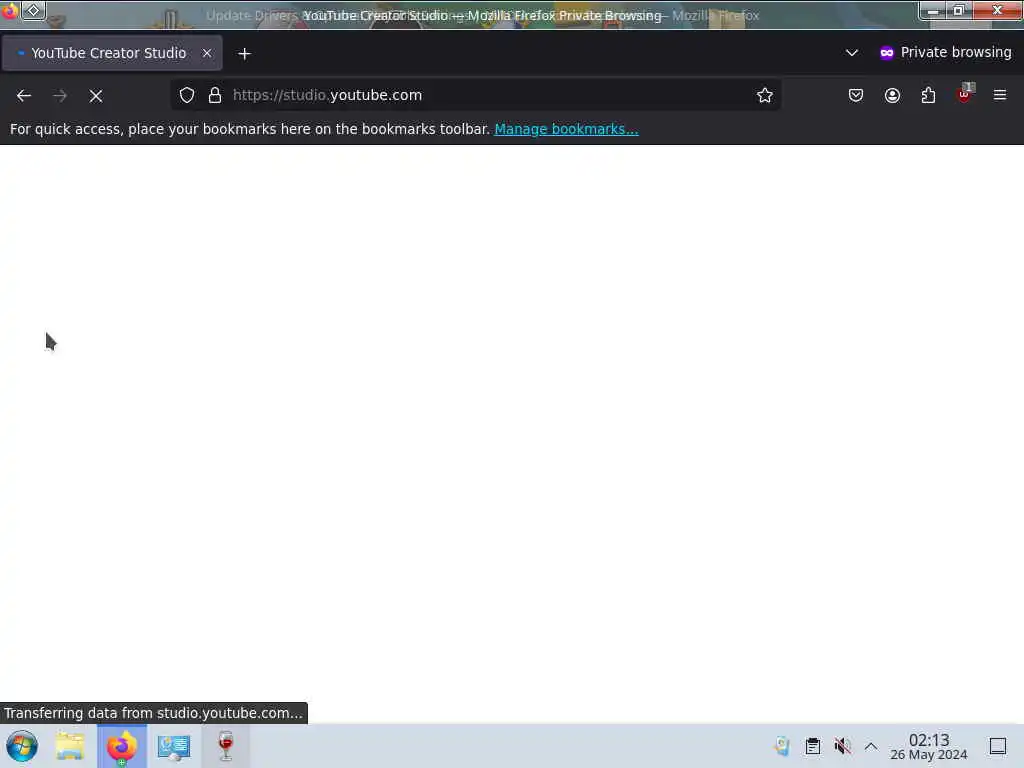Screen dimensions: 1024x768
Task: Open tracking protection shield info
Action: [x=187, y=95]
